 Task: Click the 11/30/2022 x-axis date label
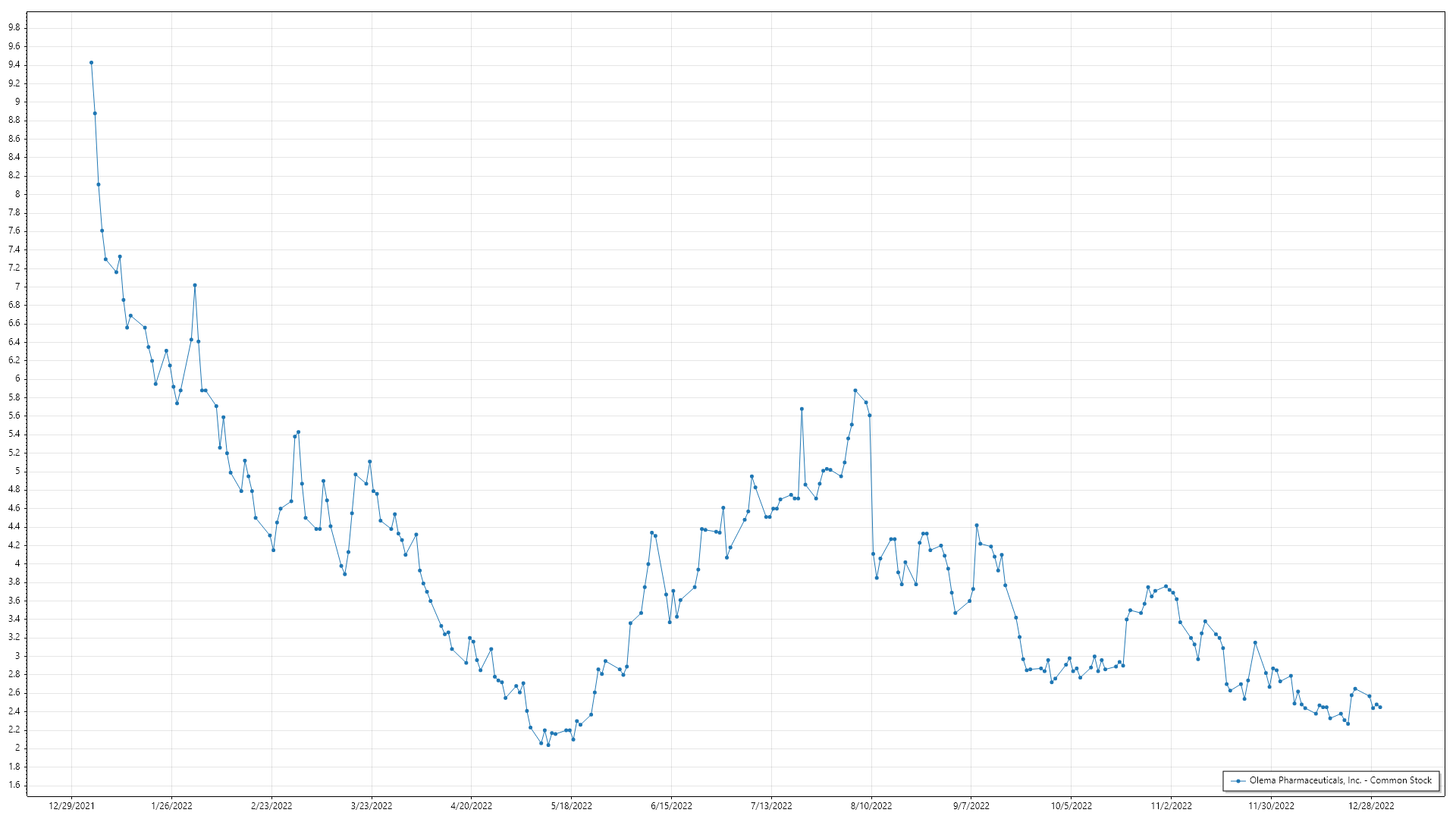[1272, 806]
